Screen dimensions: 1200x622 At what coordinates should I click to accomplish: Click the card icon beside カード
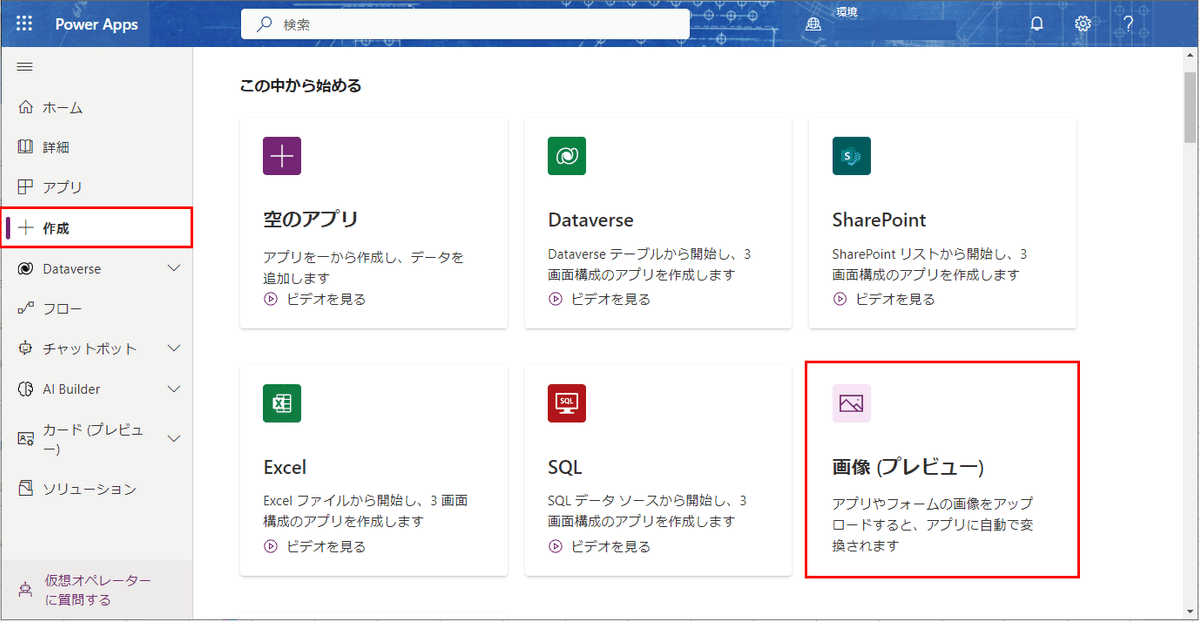(x=26, y=439)
